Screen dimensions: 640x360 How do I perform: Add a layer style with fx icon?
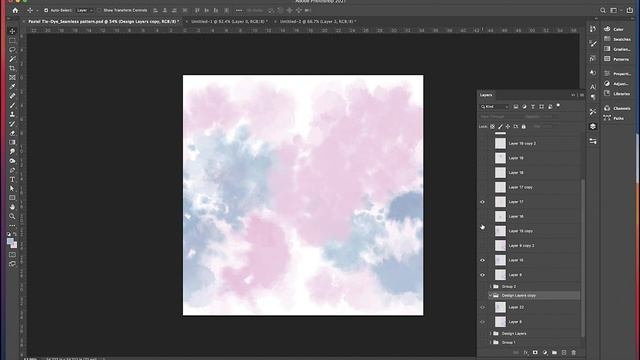click(x=526, y=352)
